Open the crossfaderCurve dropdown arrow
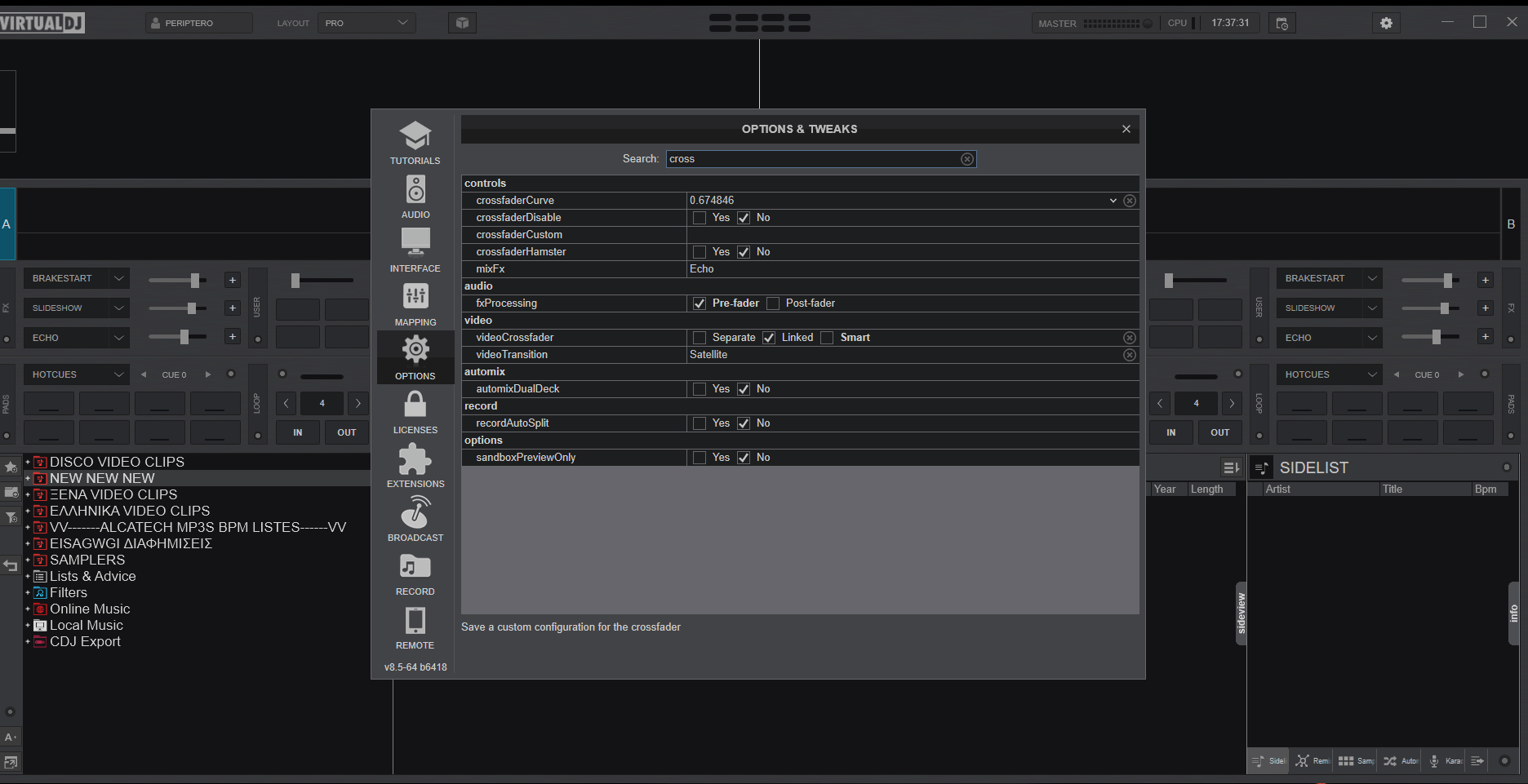The image size is (1528, 784). [x=1113, y=201]
